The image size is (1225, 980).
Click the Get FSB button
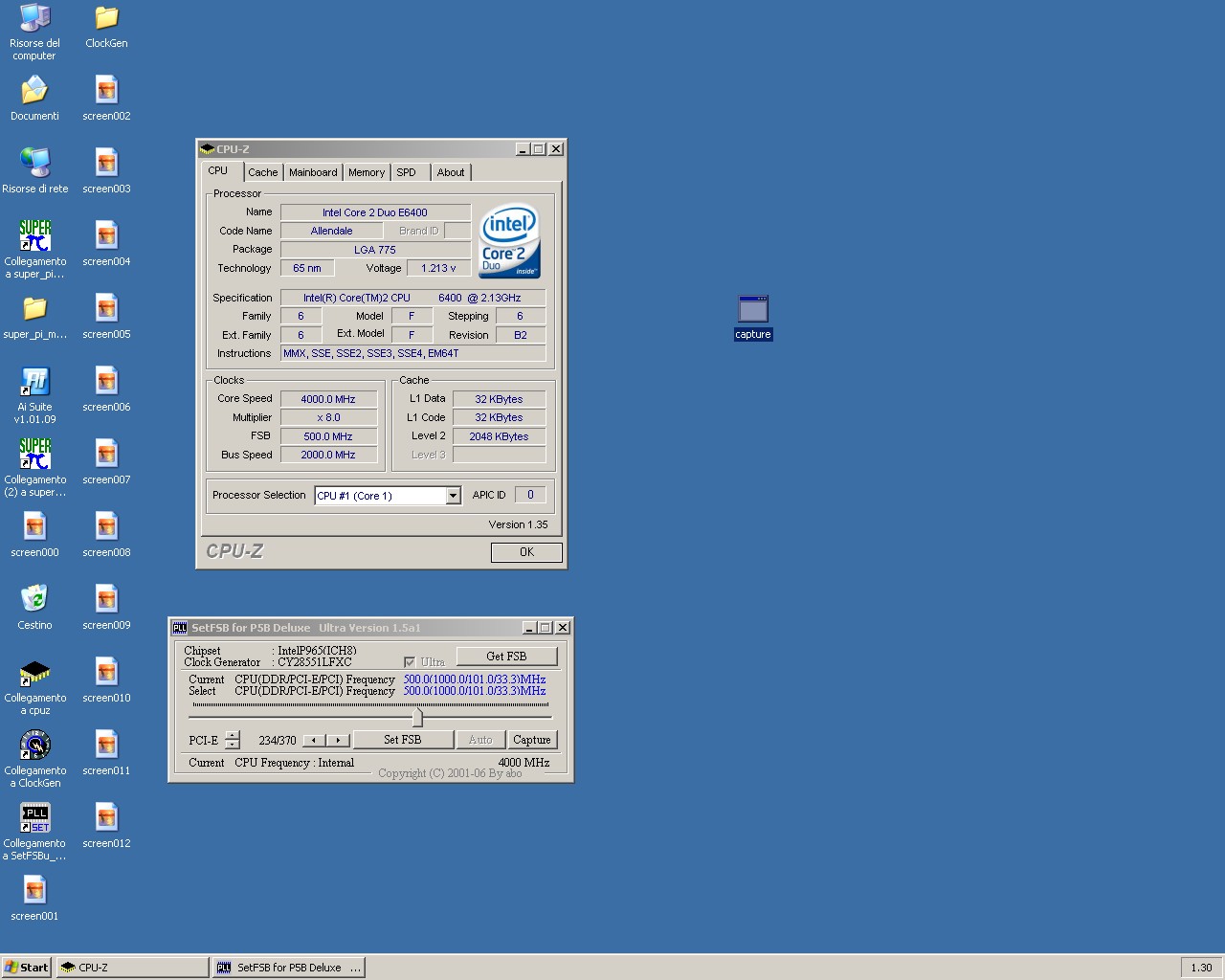pos(506,657)
